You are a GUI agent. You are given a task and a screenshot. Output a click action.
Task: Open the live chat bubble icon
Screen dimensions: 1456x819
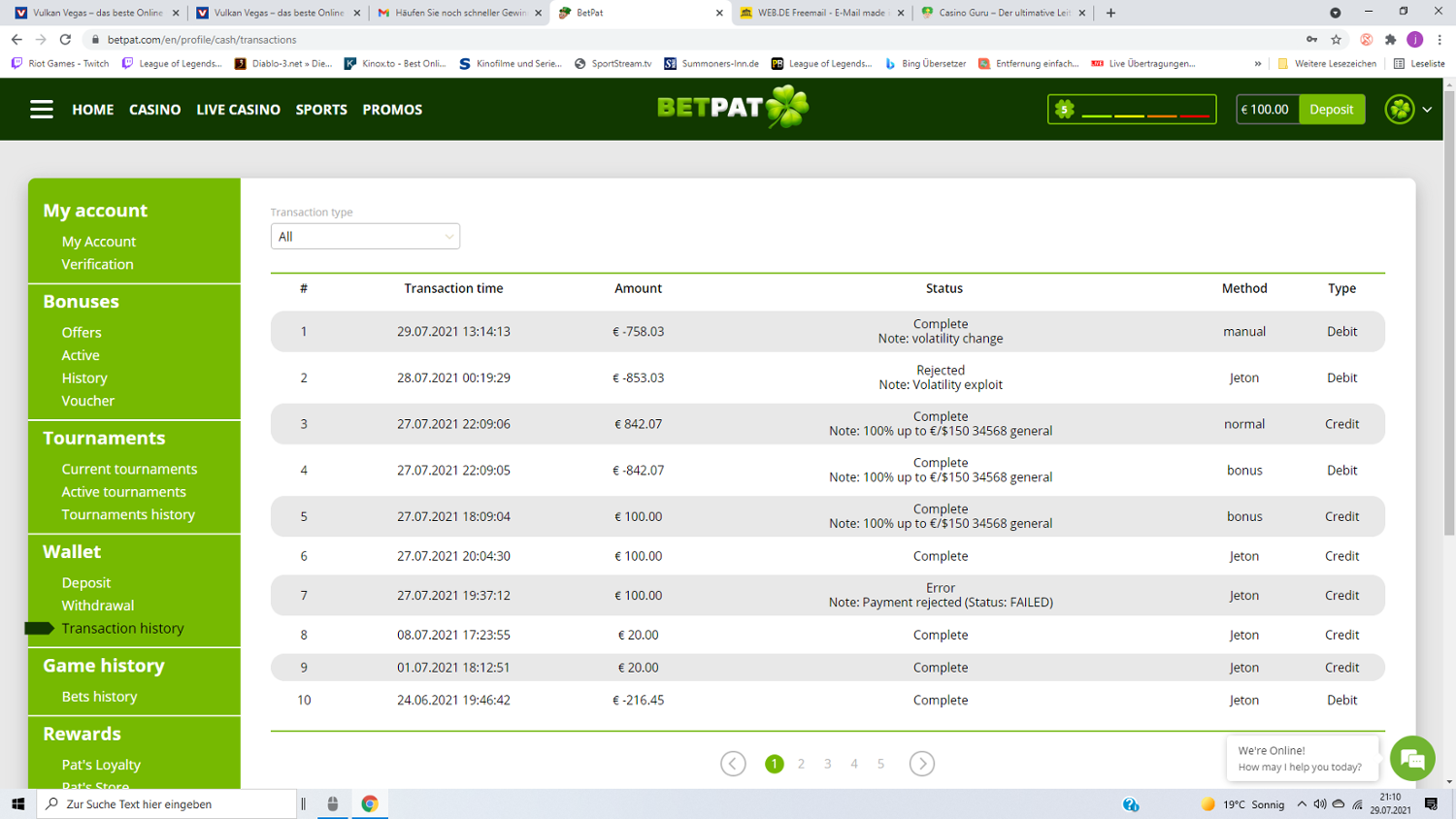point(1411,759)
